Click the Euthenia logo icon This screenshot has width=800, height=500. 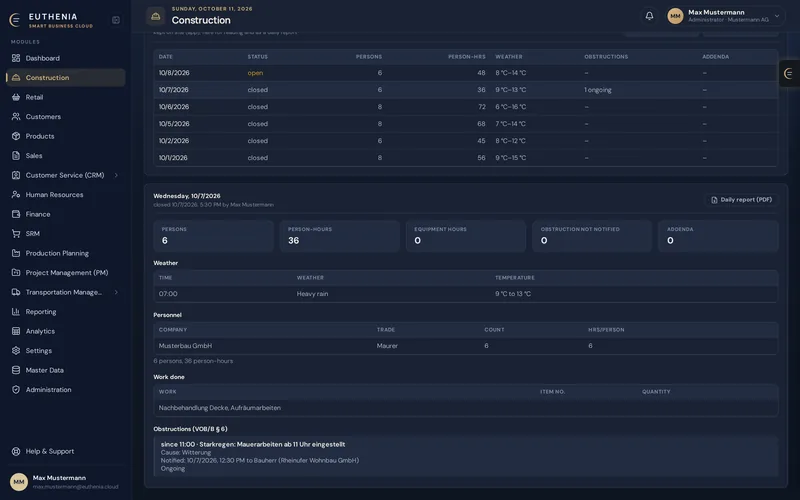tap(15, 20)
